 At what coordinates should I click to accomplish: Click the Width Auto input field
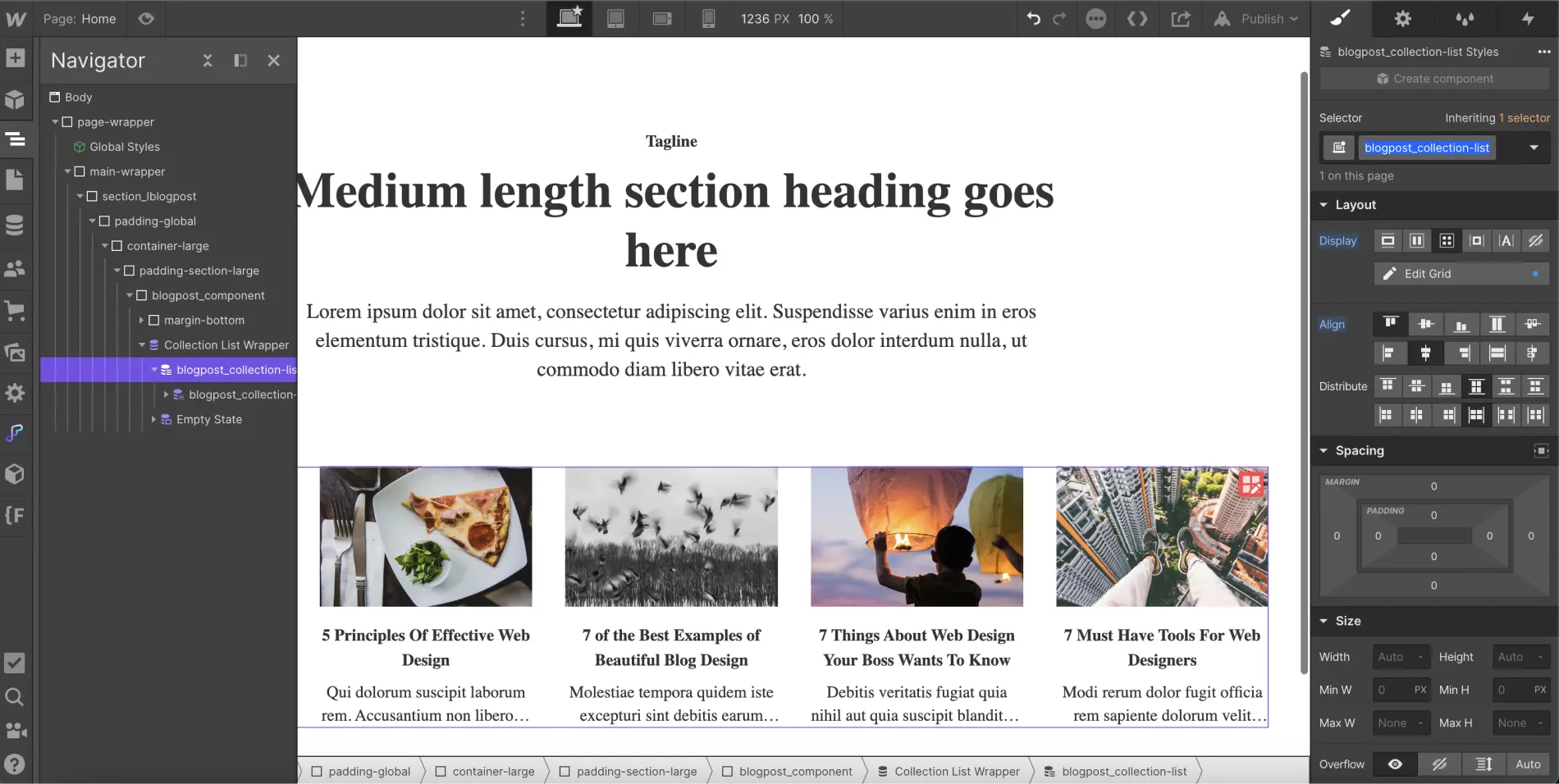pos(1401,657)
